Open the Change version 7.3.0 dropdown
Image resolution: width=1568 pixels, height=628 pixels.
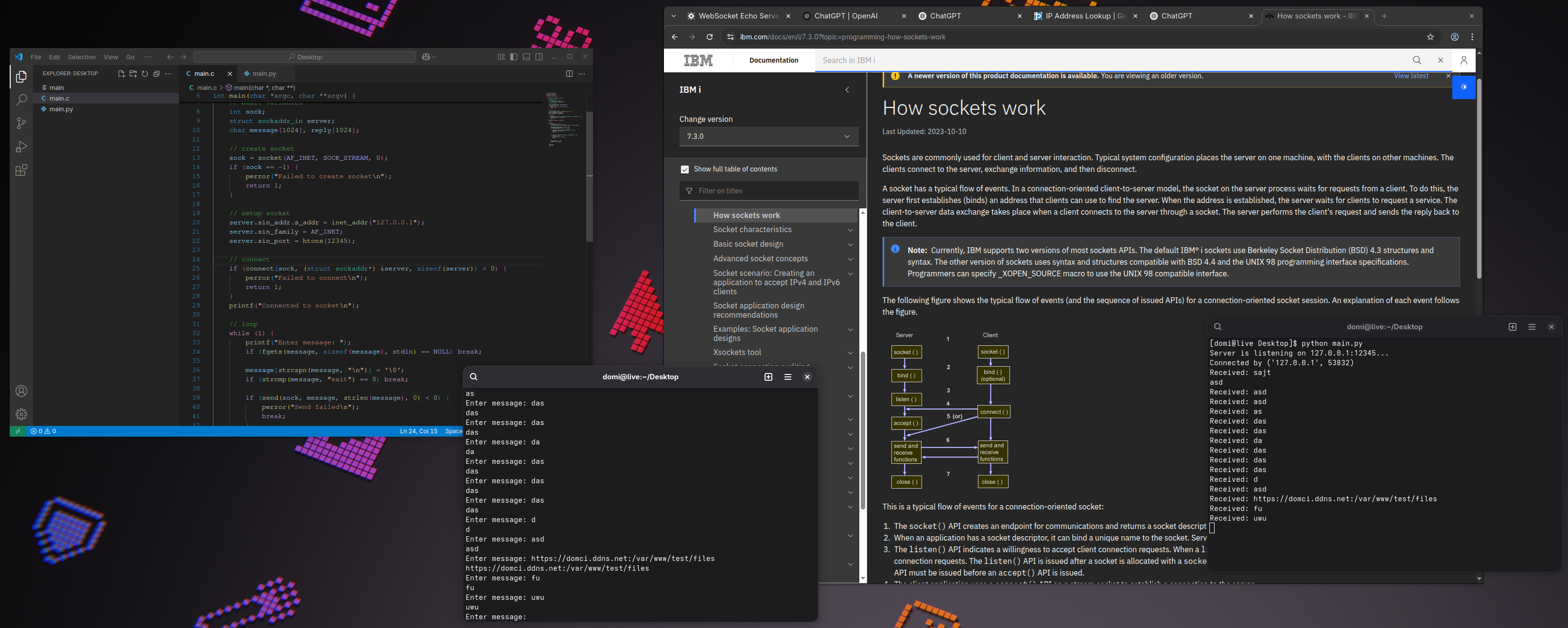(x=768, y=136)
